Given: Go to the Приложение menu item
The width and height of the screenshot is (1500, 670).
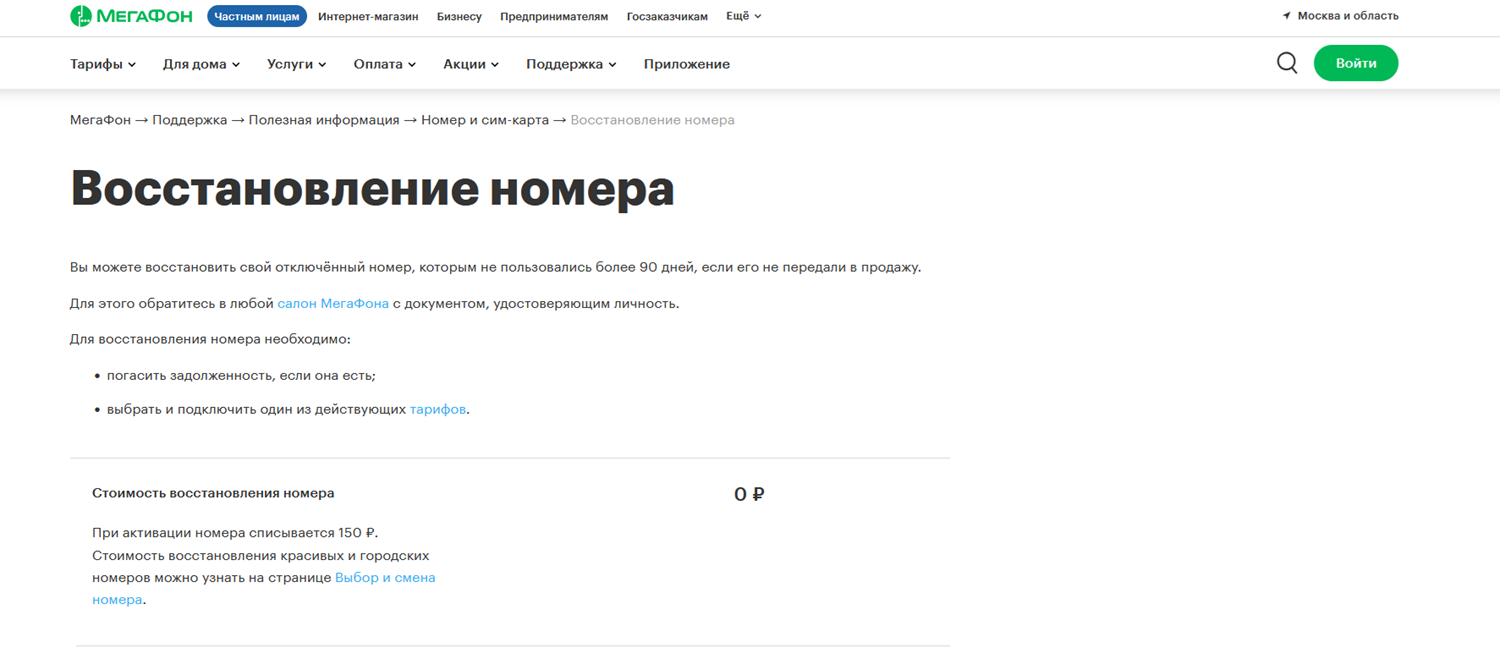Looking at the screenshot, I should tap(686, 64).
